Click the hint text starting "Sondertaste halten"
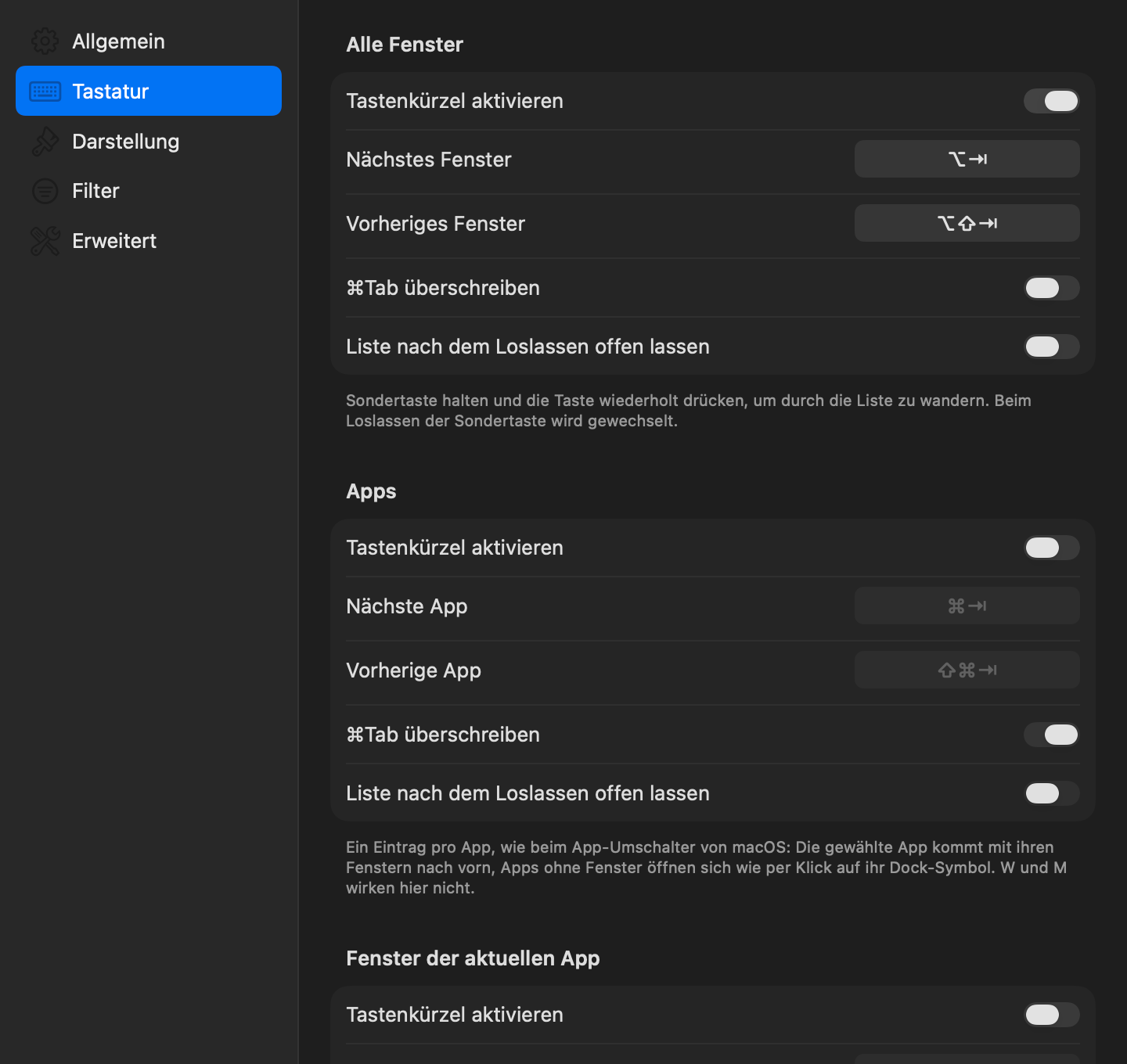The image size is (1127, 1064). pos(689,411)
